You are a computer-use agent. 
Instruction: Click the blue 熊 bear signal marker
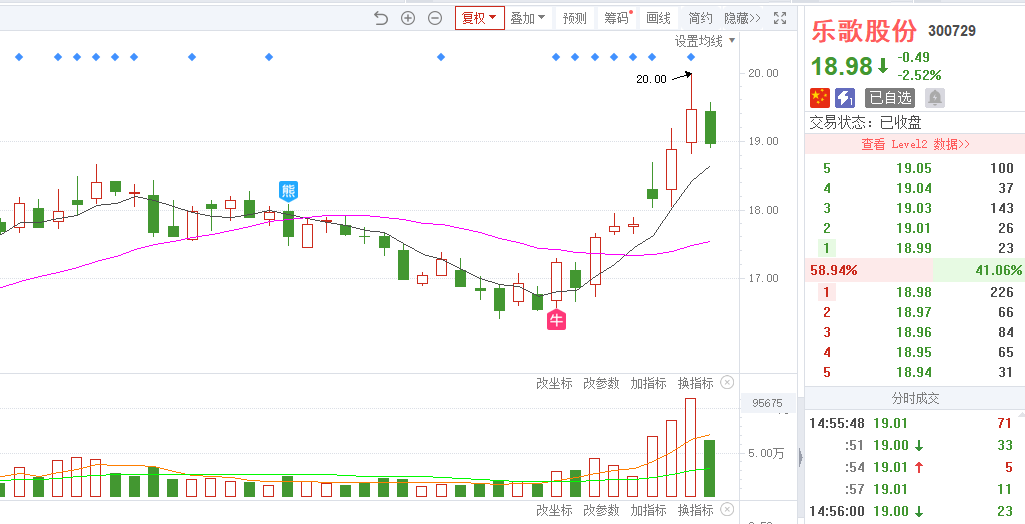pos(288,191)
